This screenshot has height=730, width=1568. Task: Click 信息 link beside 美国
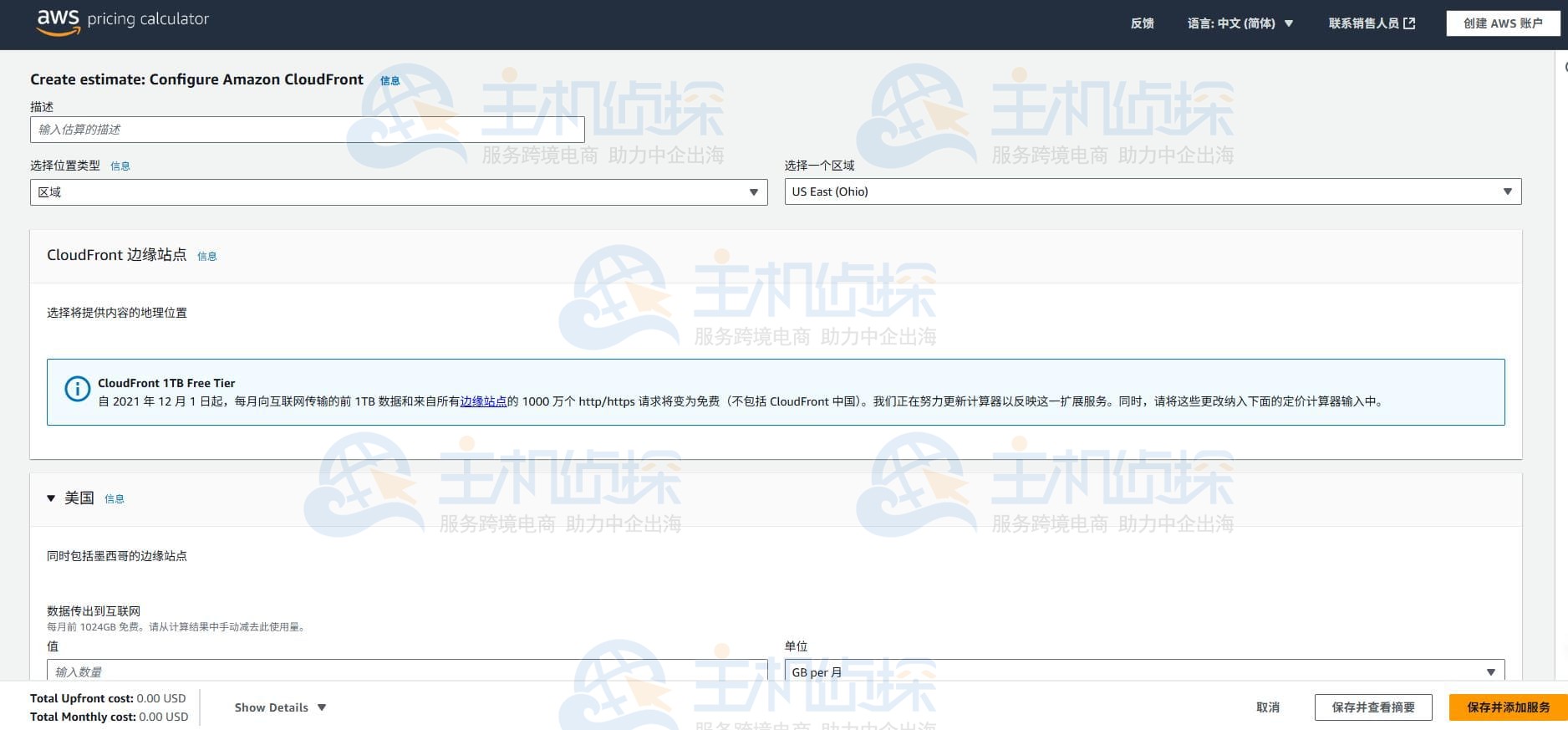pos(115,499)
